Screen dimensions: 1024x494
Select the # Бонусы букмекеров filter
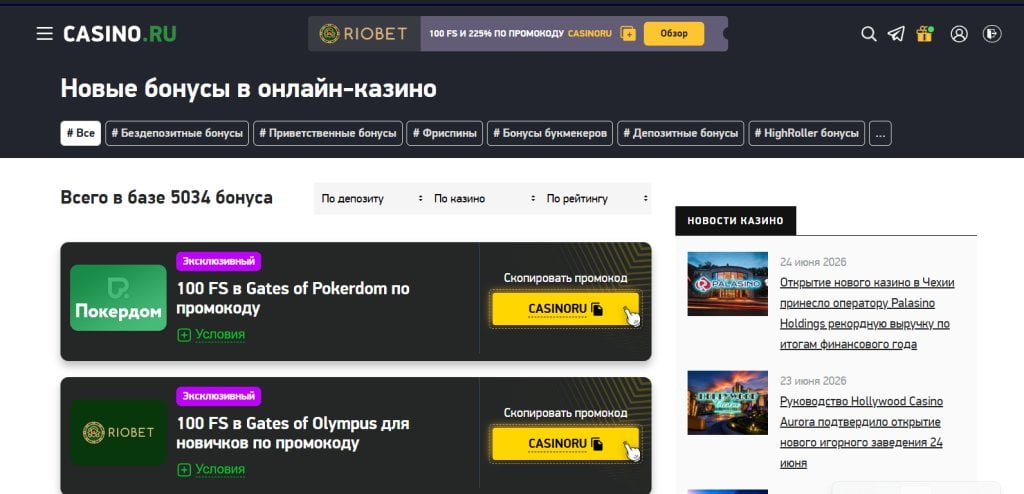[550, 133]
